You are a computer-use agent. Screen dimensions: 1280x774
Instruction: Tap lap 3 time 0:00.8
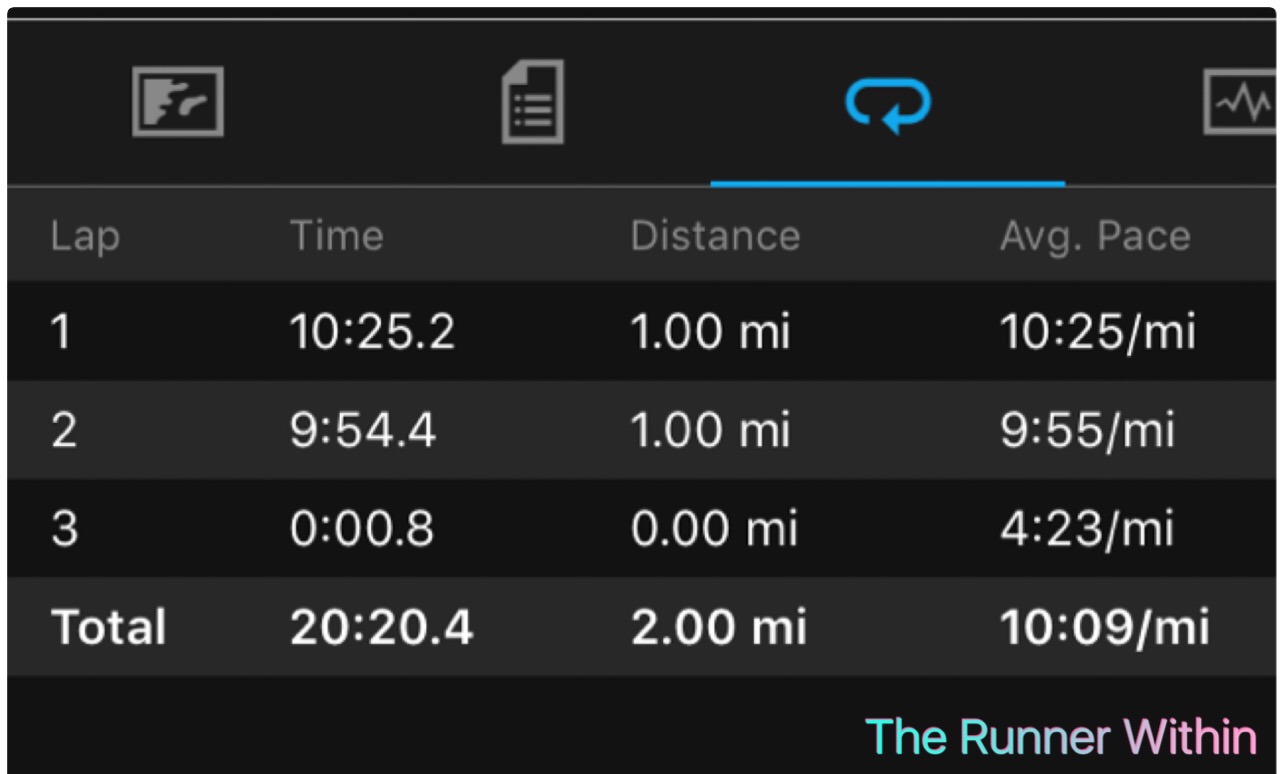(x=362, y=529)
